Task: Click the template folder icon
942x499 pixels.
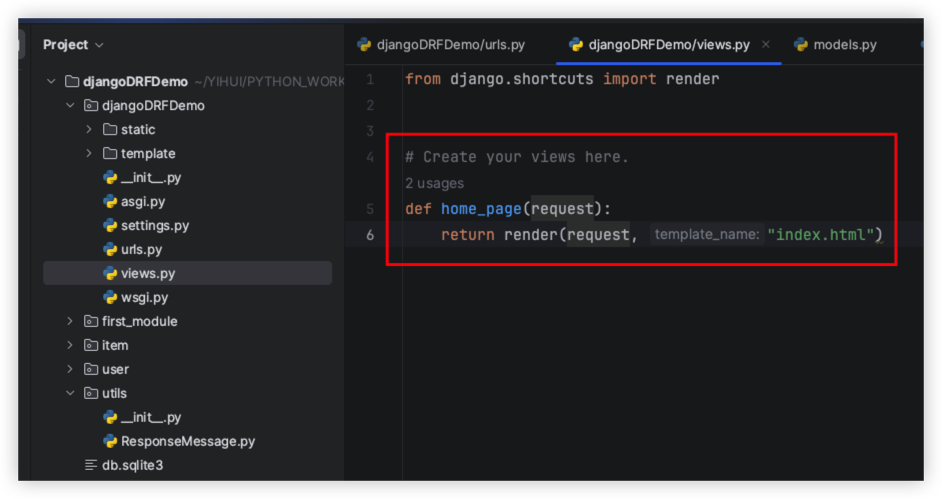Action: [110, 154]
